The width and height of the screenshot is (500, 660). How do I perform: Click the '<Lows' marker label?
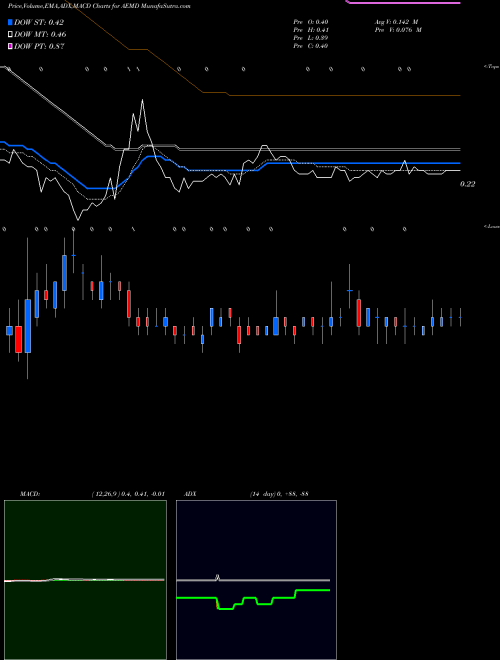(x=492, y=226)
